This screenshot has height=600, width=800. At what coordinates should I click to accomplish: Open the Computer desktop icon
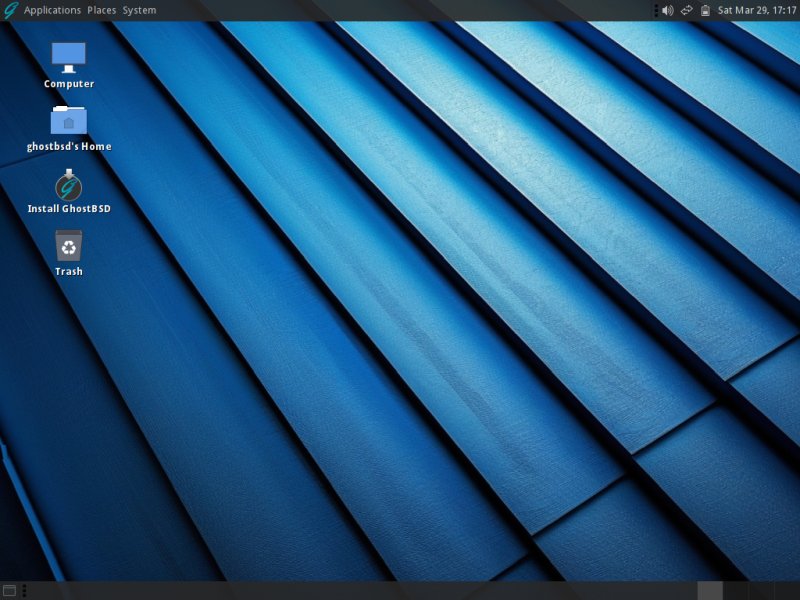(x=67, y=55)
